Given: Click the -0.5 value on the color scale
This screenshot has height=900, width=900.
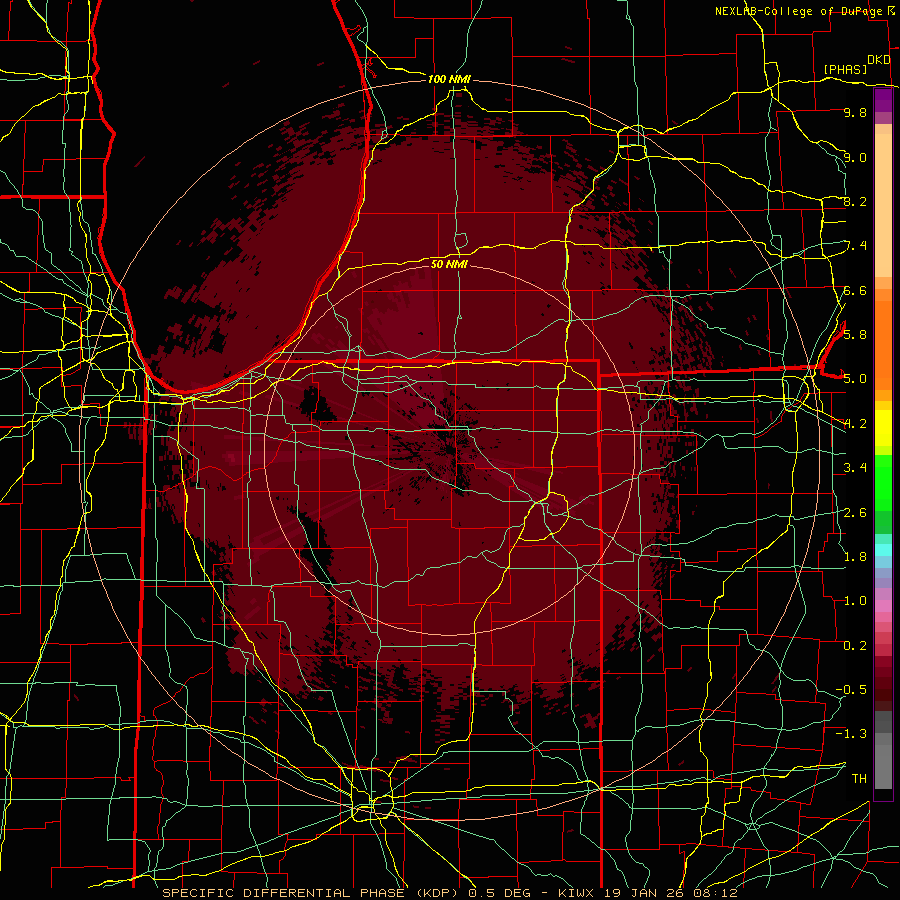Looking at the screenshot, I should point(851,689).
